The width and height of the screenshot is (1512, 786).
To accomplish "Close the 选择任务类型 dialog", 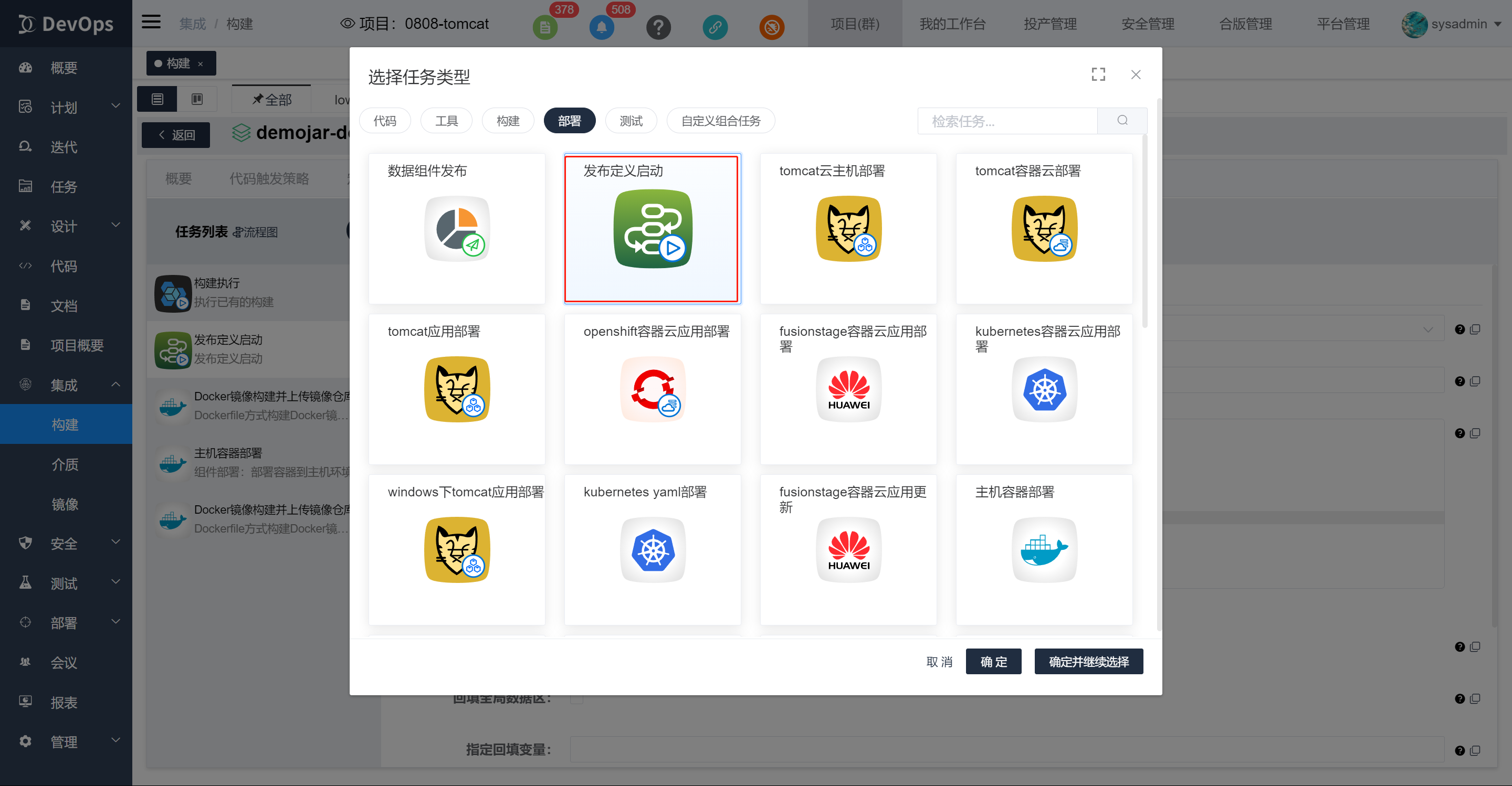I will [x=1136, y=75].
